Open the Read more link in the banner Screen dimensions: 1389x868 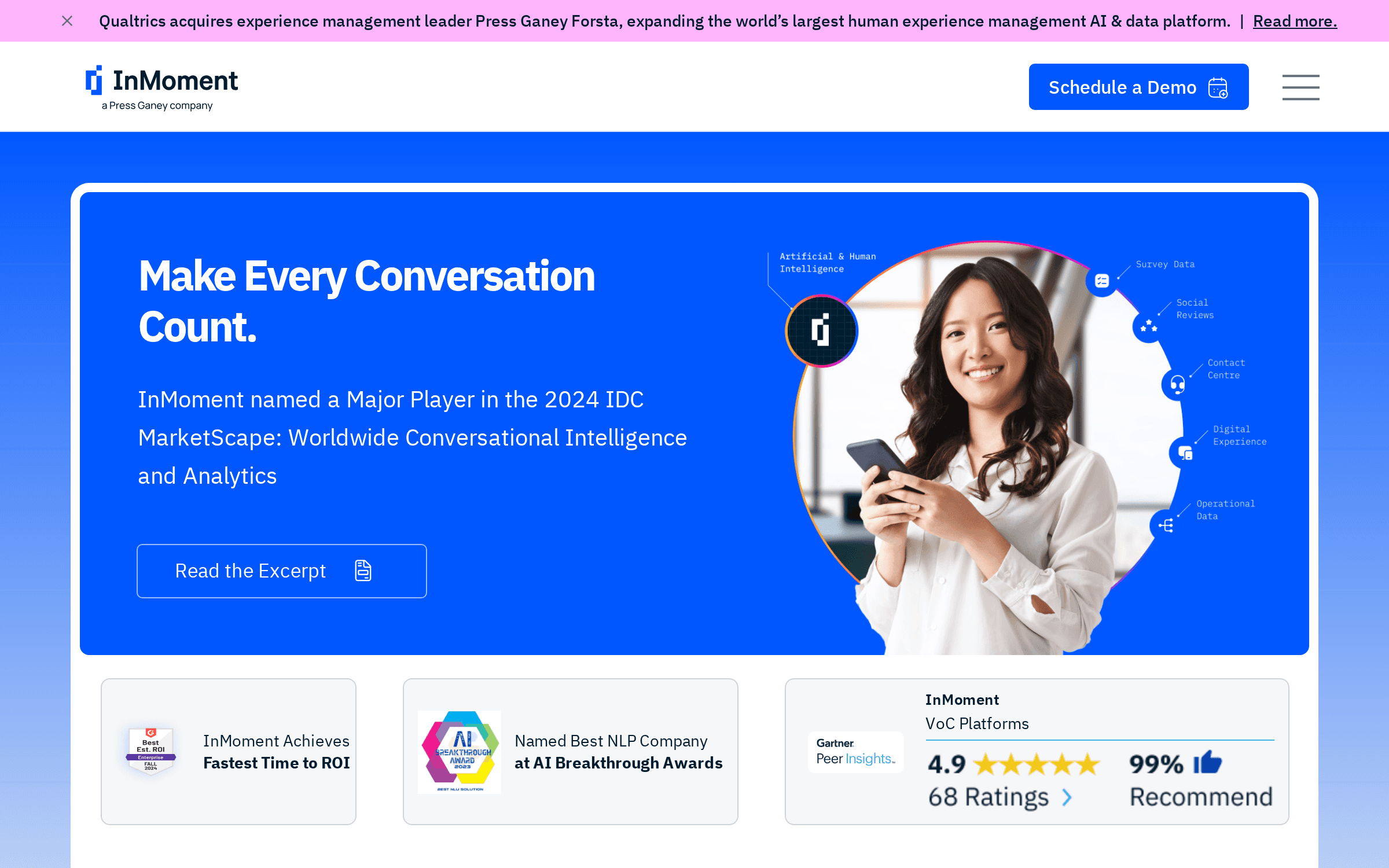pos(1295,21)
